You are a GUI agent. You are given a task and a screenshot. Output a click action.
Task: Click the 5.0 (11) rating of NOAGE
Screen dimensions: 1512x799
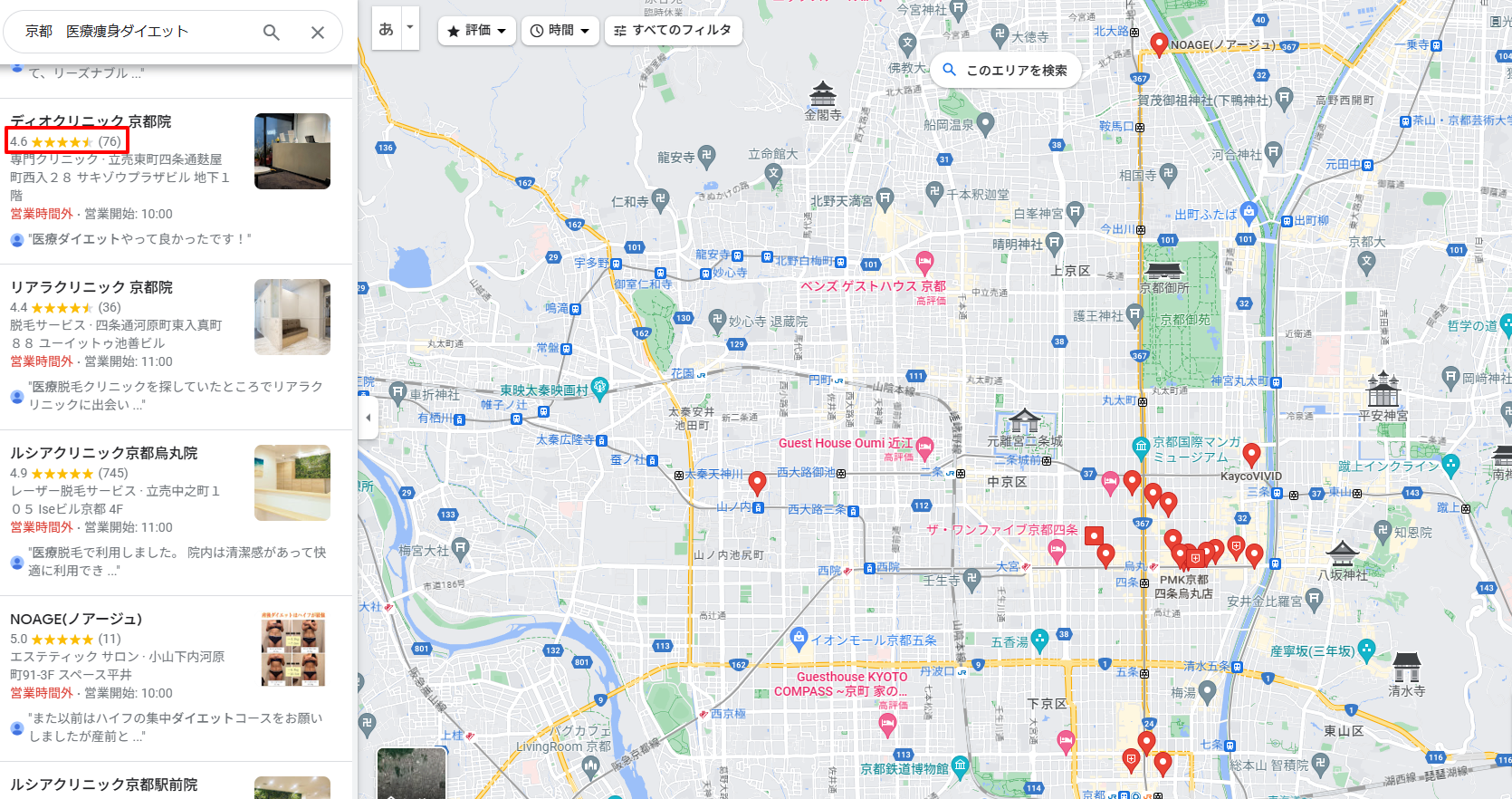pos(65,639)
